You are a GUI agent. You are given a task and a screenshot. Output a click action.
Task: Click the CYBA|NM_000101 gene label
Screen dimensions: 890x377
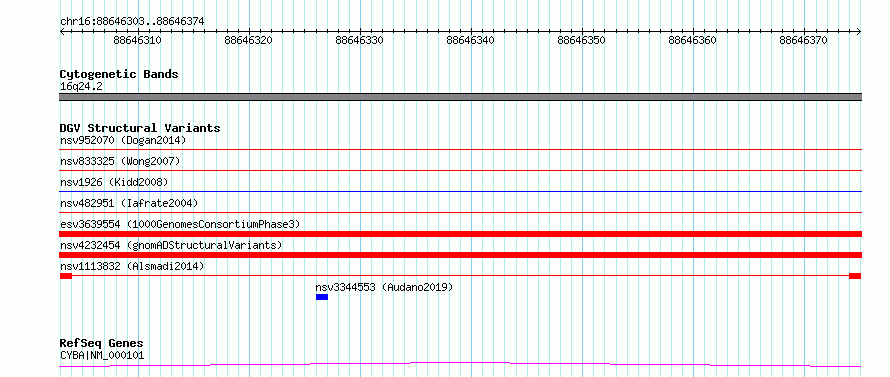coord(102,356)
